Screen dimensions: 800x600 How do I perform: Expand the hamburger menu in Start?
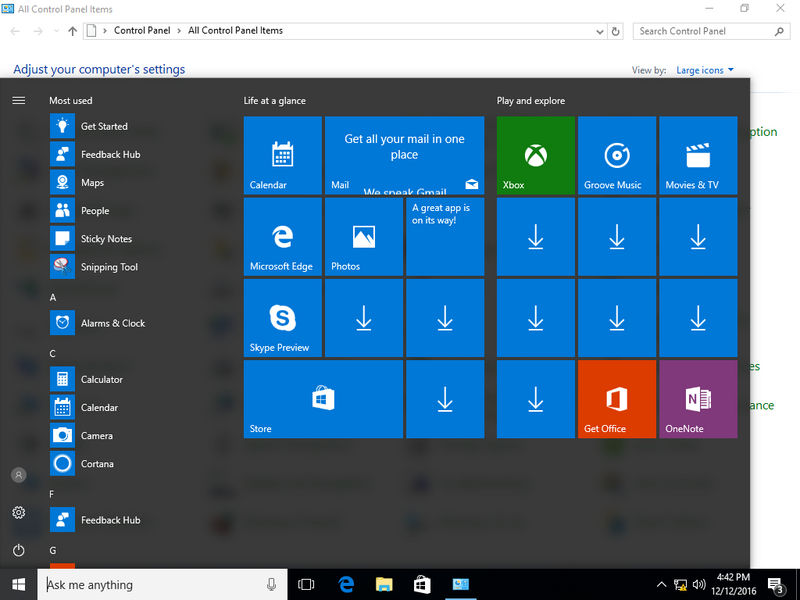(18, 101)
